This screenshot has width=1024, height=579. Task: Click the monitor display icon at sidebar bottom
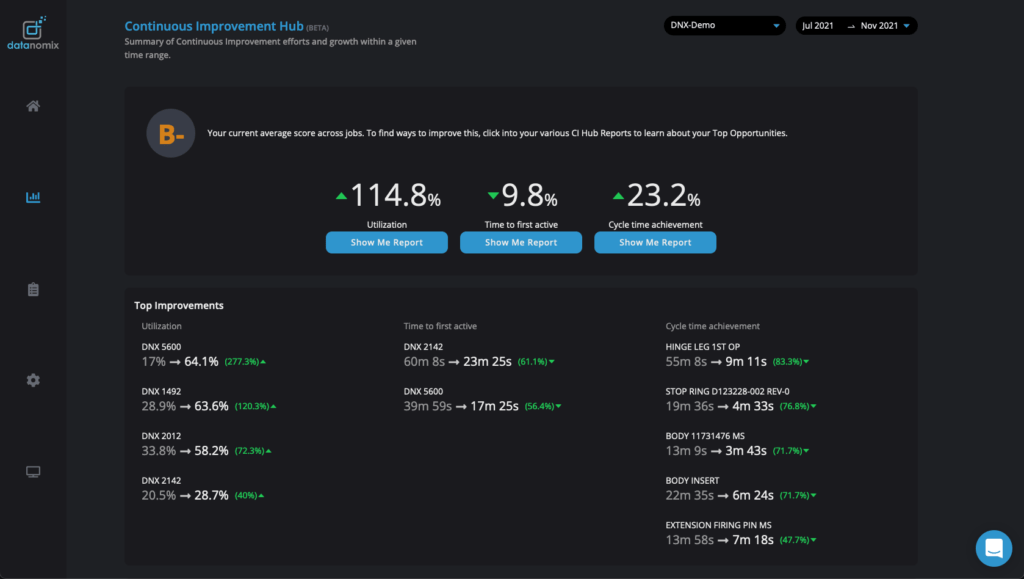pyautogui.click(x=32, y=471)
